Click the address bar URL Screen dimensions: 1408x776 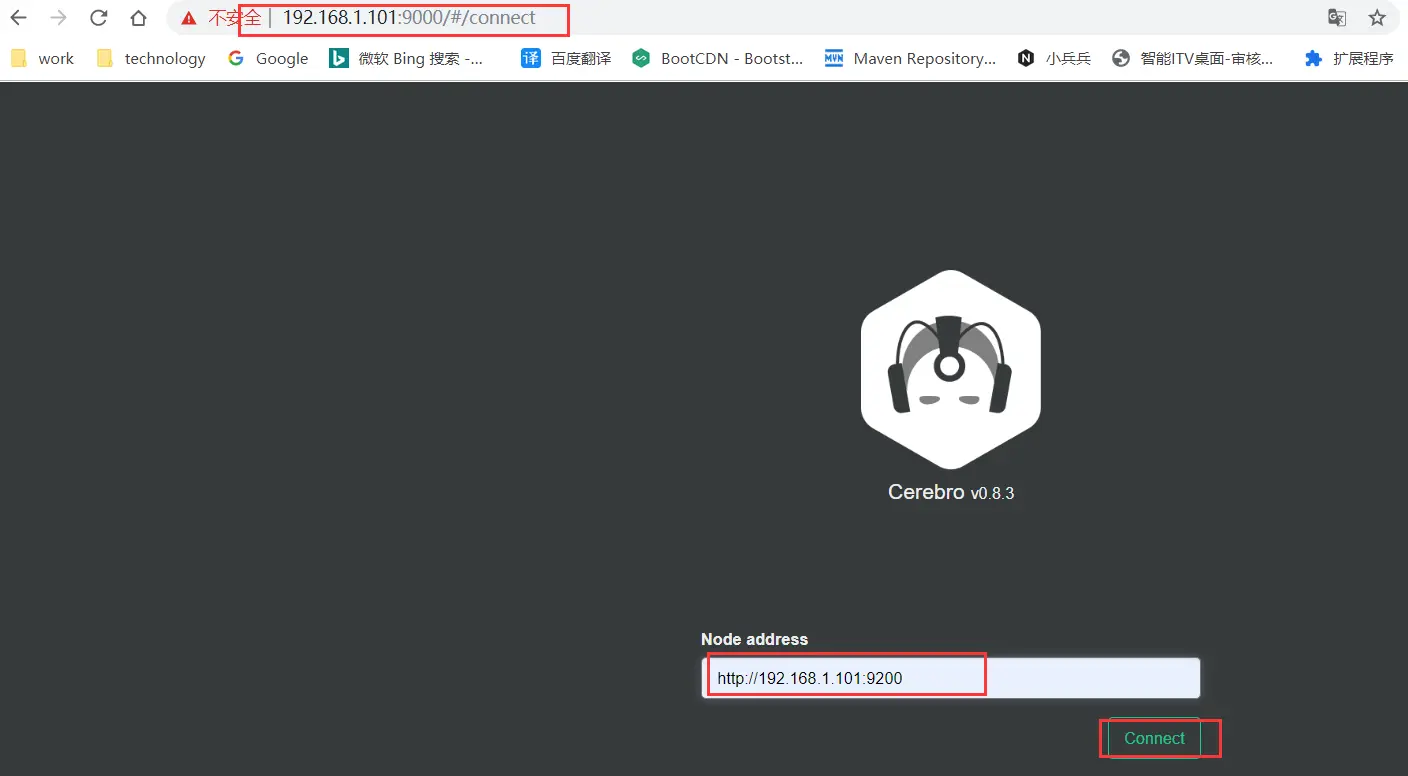click(409, 17)
